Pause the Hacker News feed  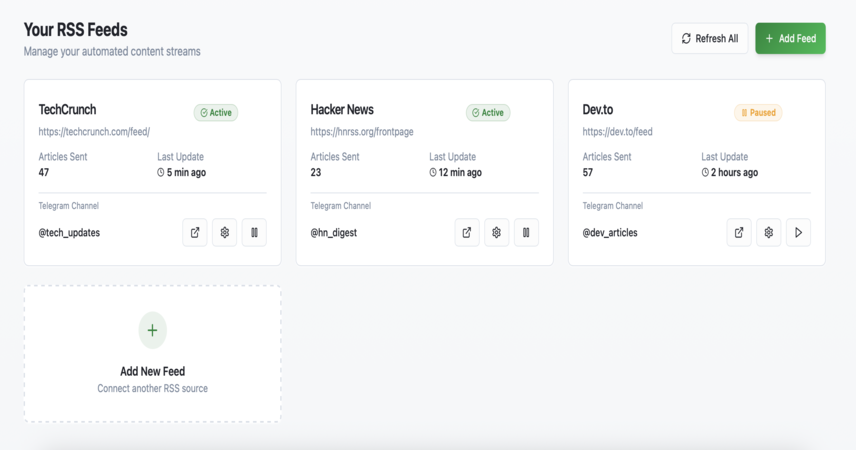(526, 233)
